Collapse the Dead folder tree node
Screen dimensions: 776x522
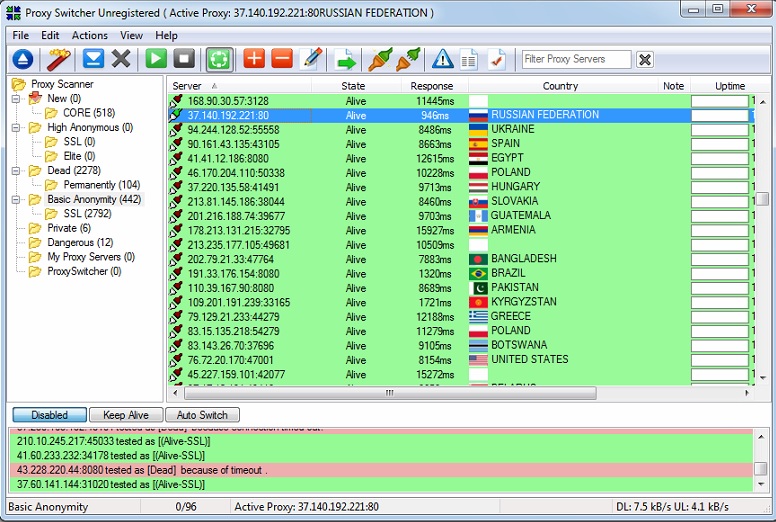pos(16,171)
